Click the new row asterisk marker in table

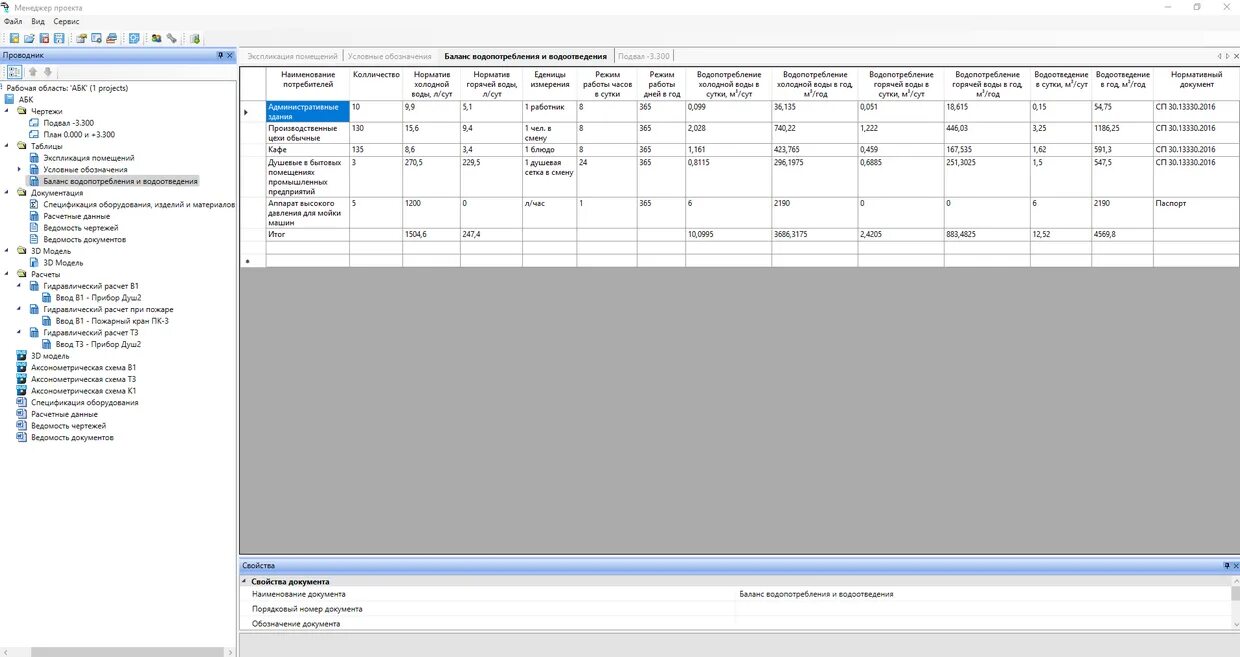(x=247, y=261)
